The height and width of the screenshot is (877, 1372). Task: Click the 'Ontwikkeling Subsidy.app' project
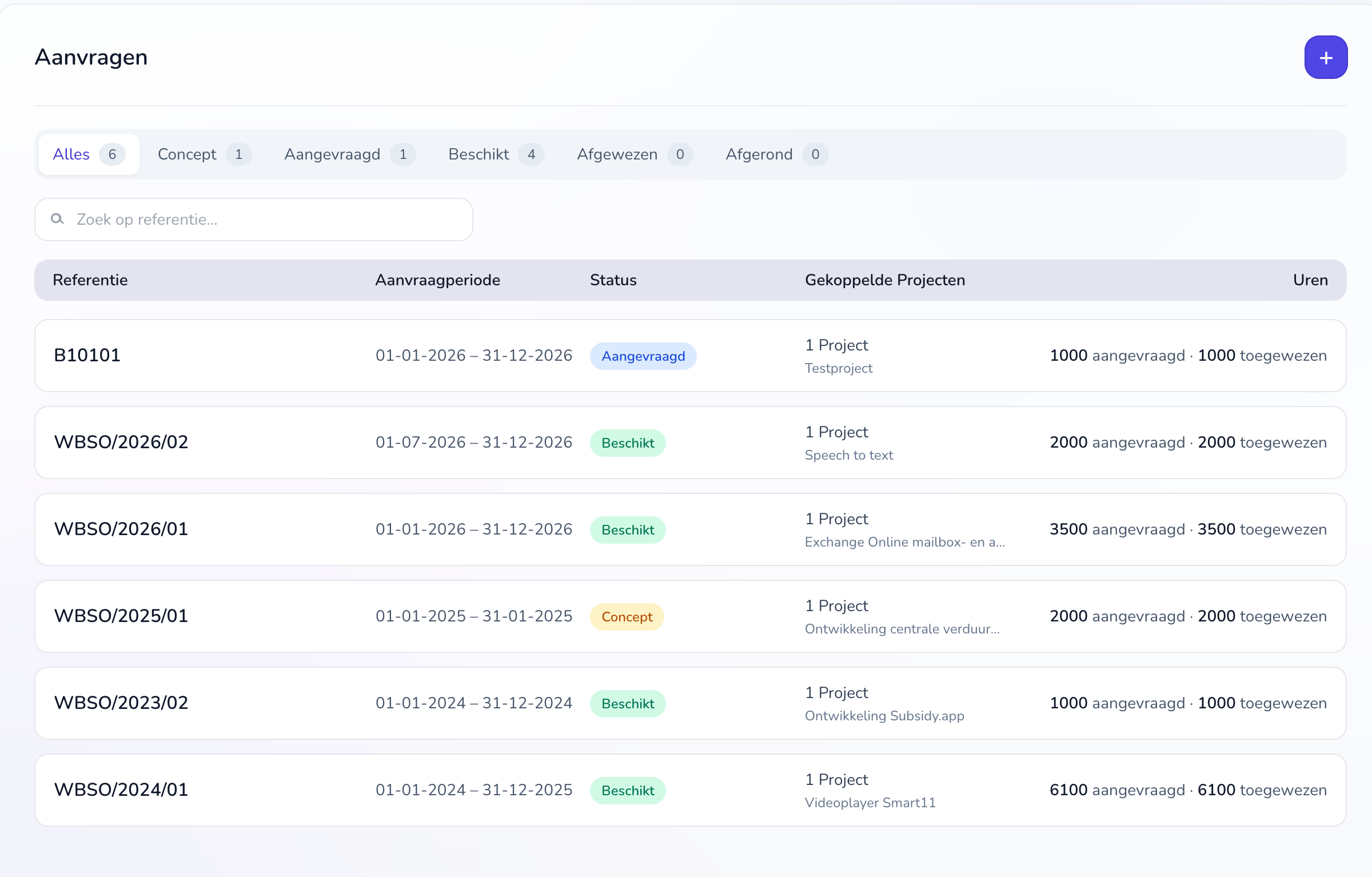click(x=884, y=716)
